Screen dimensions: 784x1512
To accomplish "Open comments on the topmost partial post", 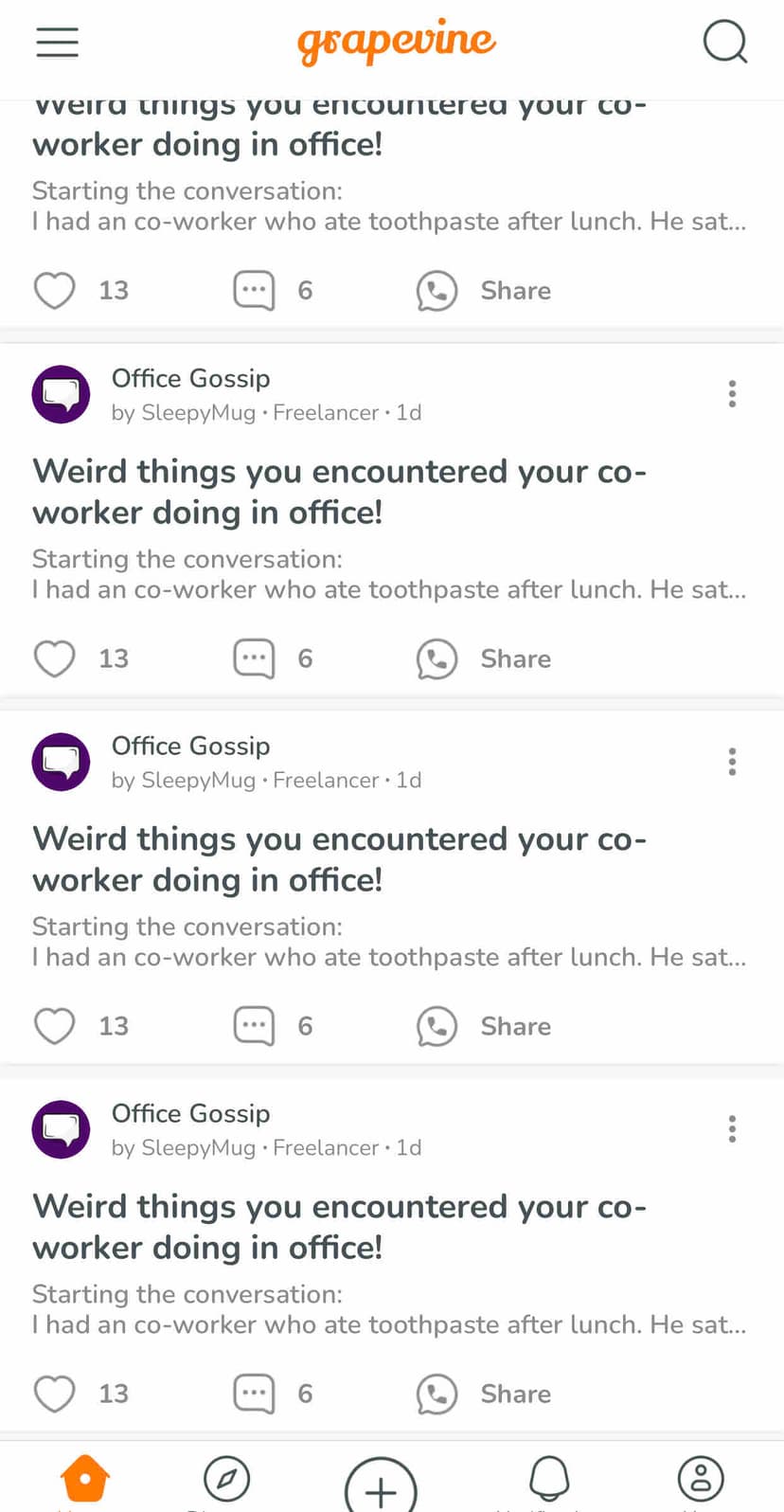I will 254,290.
